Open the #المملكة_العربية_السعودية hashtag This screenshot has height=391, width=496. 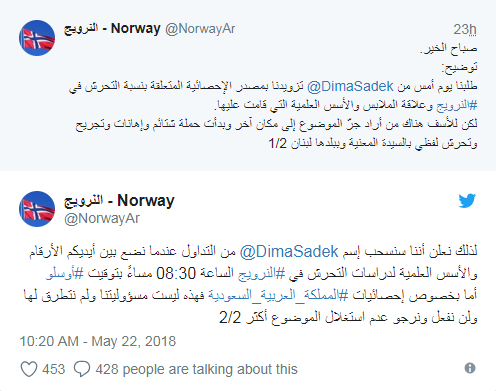tap(278, 295)
